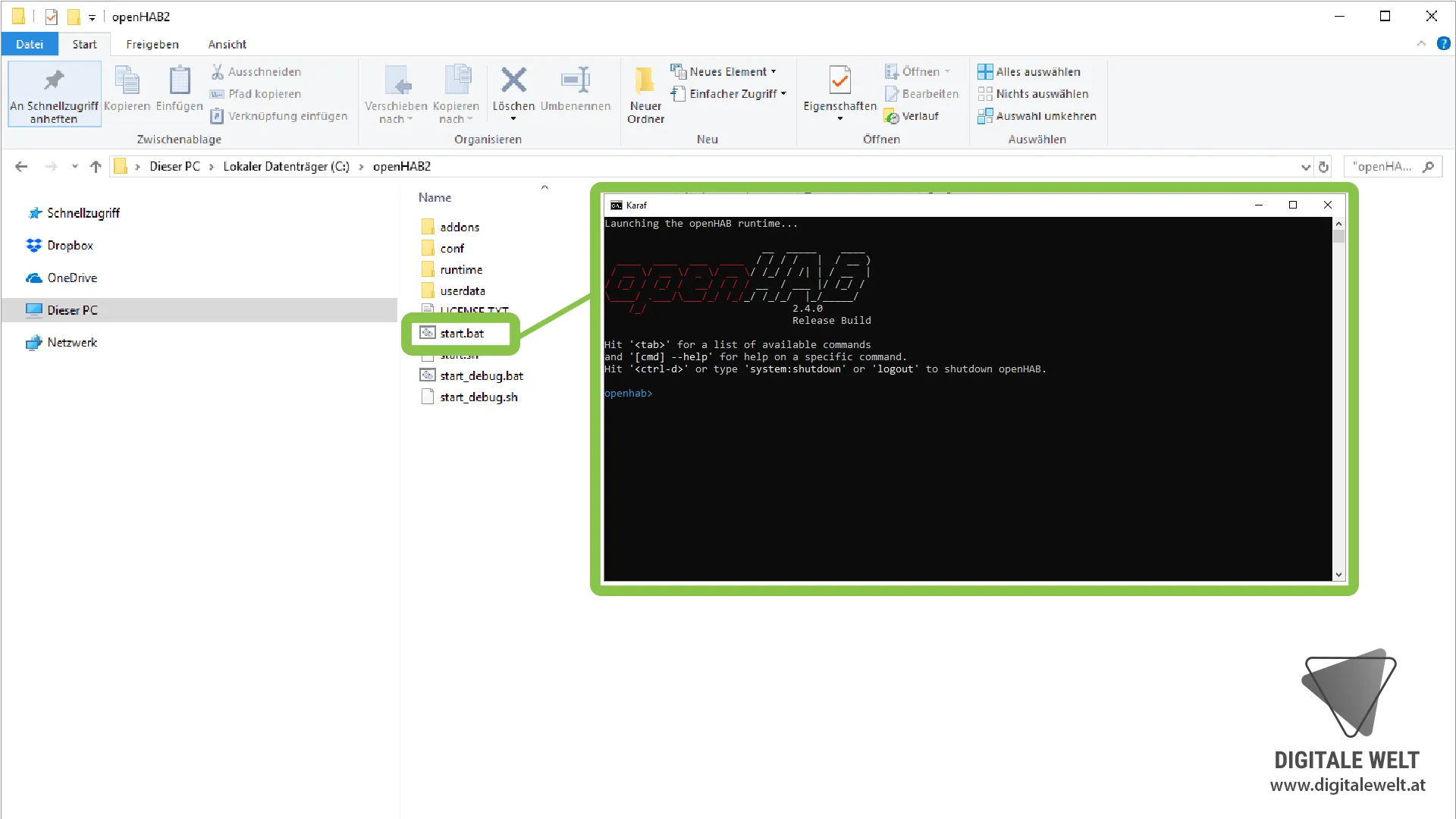Go up one folder level

click(x=96, y=167)
